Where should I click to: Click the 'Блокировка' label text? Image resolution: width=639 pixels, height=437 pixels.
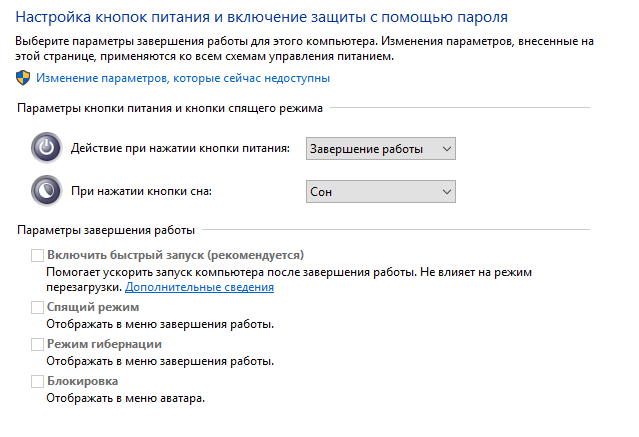(82, 381)
